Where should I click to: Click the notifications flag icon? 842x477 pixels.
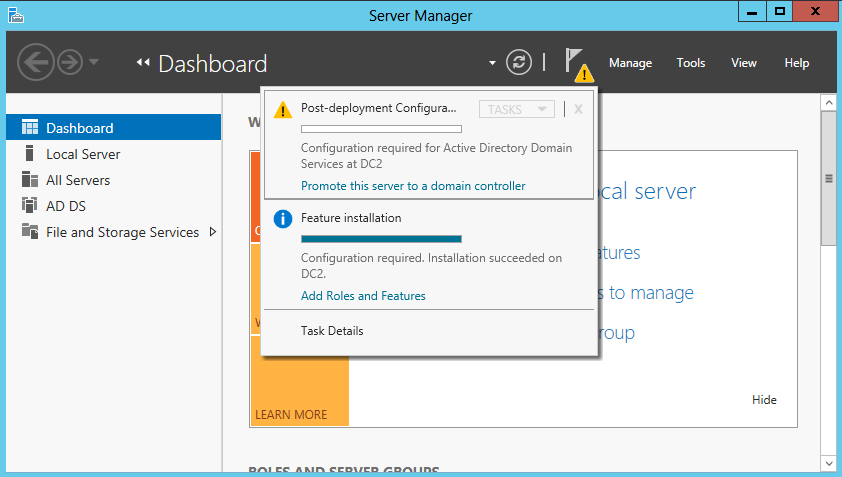(579, 65)
